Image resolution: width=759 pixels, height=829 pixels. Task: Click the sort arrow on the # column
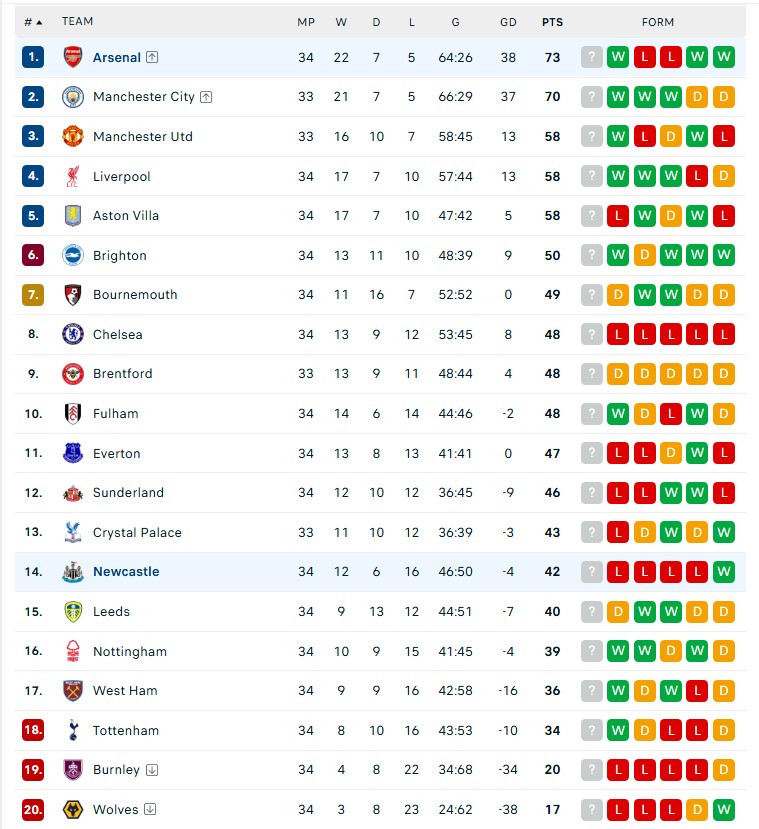coord(38,21)
